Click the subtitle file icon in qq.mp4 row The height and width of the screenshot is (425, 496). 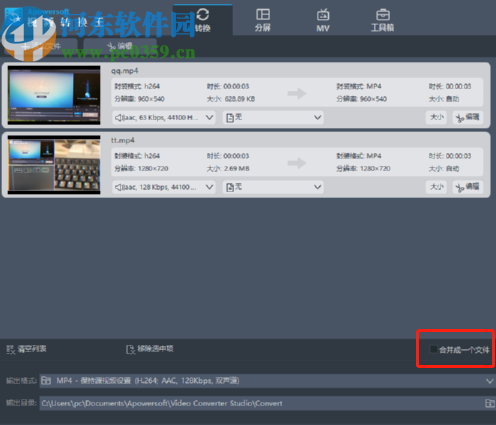230,118
